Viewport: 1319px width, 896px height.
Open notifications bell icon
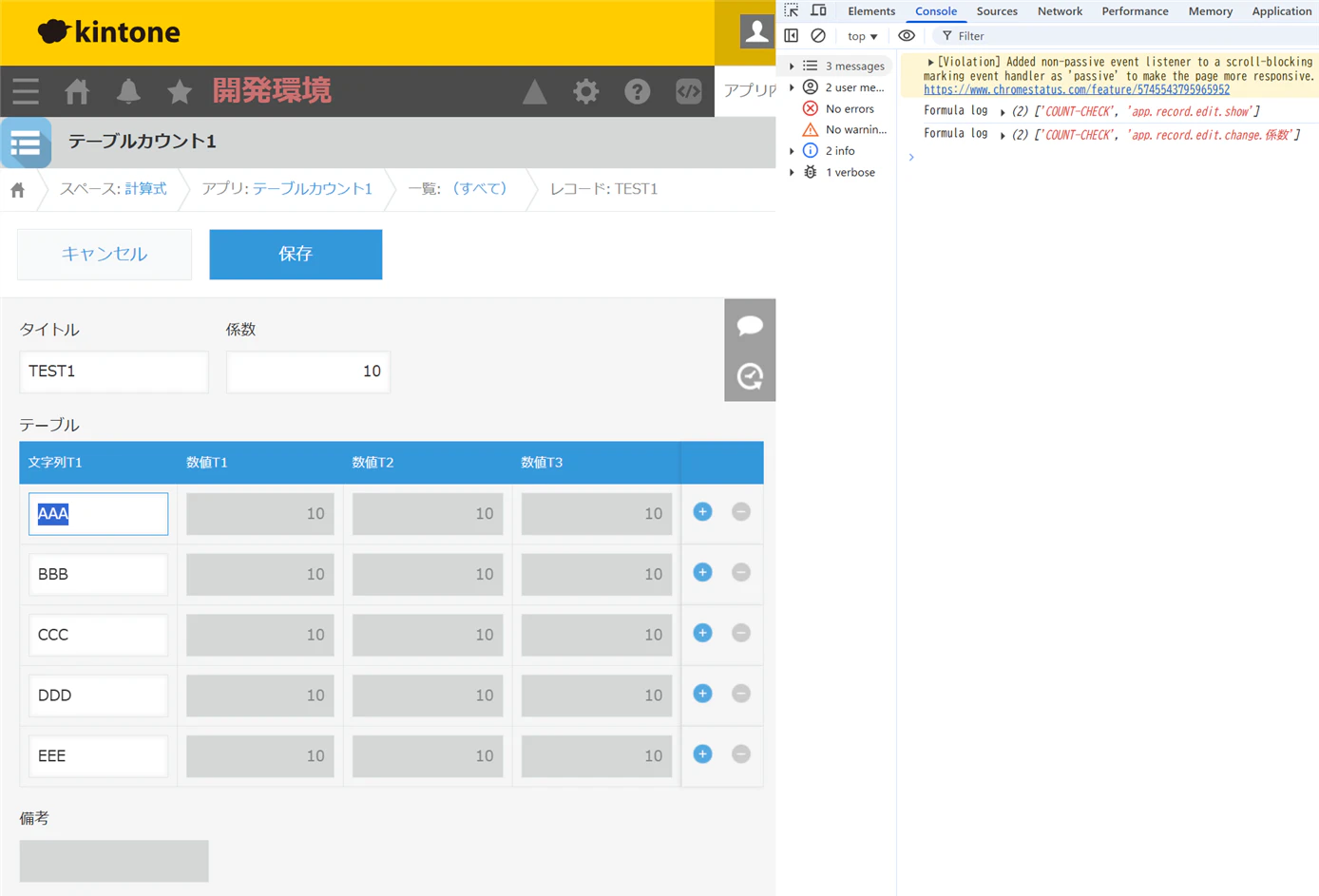pos(128,91)
